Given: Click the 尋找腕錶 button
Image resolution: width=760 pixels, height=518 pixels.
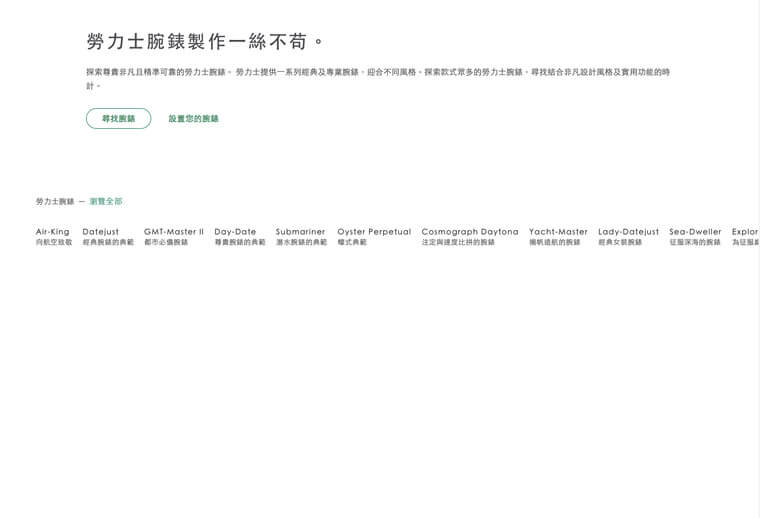Looking at the screenshot, I should click(x=118, y=119).
